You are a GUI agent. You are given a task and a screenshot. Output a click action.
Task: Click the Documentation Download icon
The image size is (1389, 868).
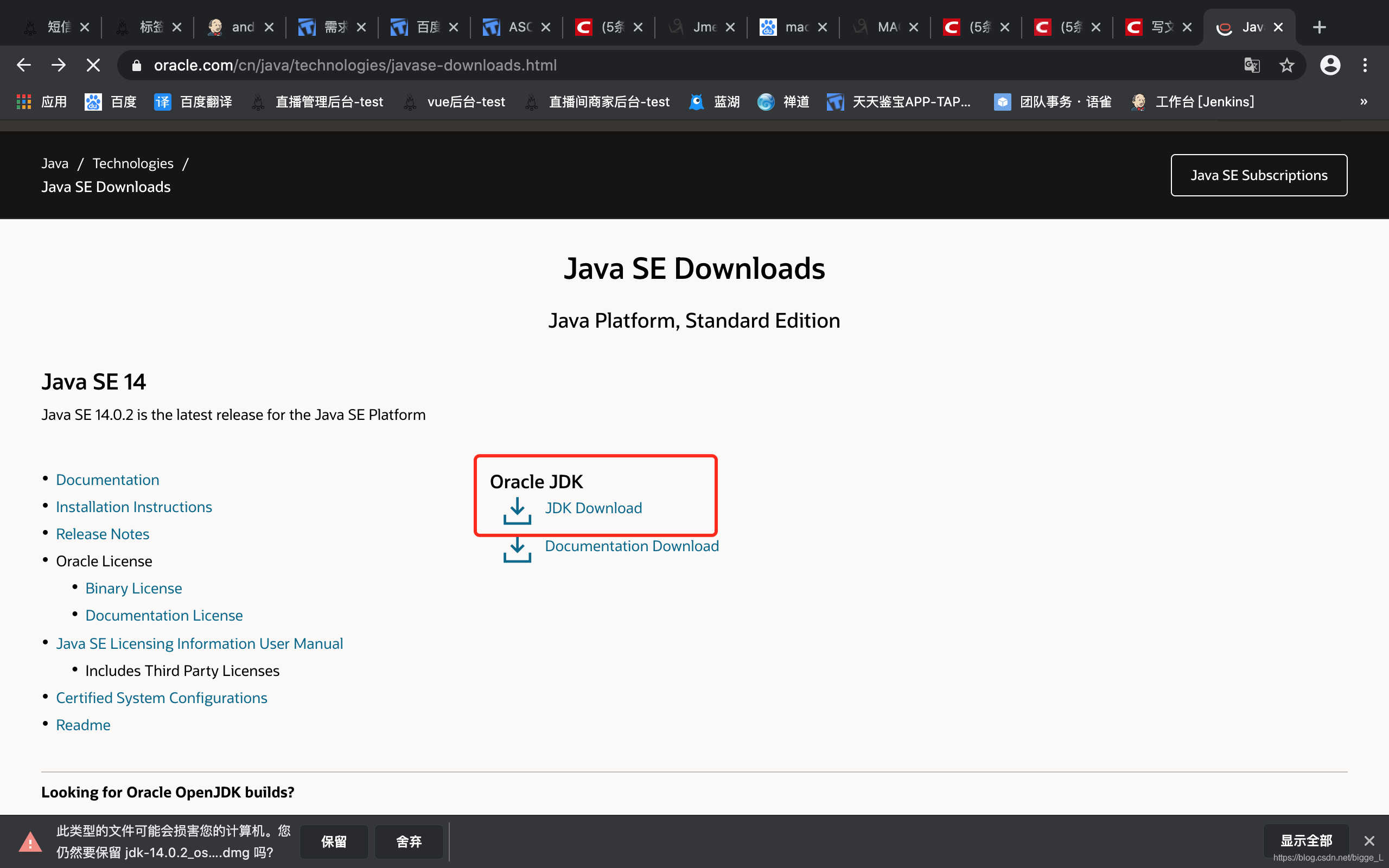(517, 546)
